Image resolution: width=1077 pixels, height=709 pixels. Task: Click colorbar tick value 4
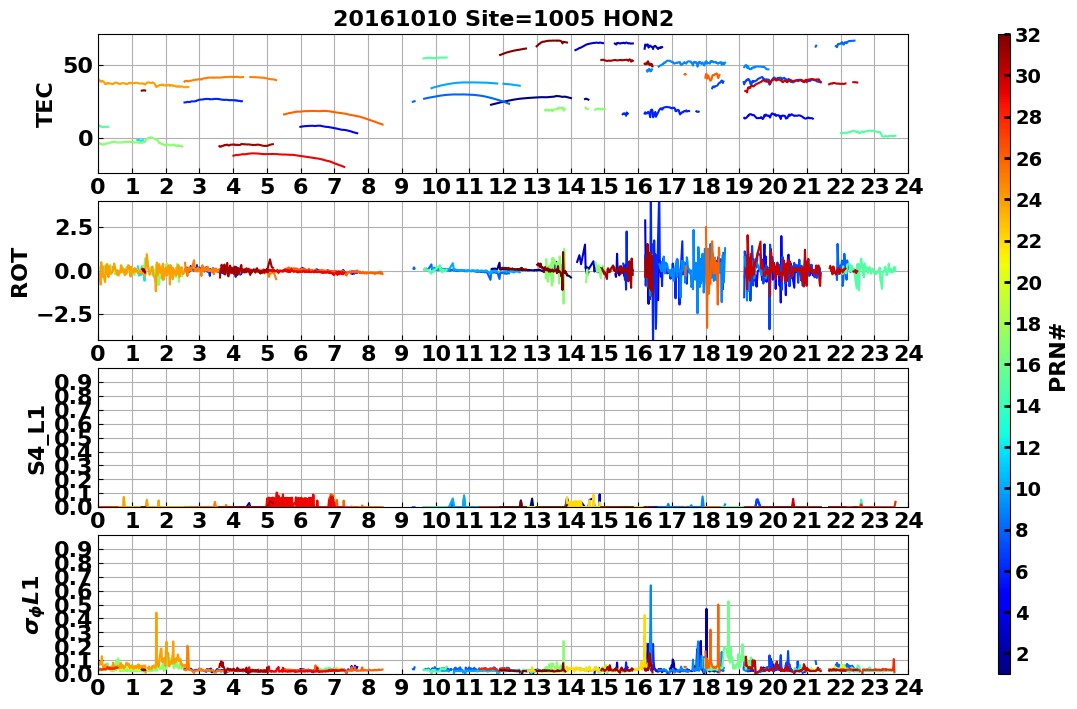[x=1021, y=612]
